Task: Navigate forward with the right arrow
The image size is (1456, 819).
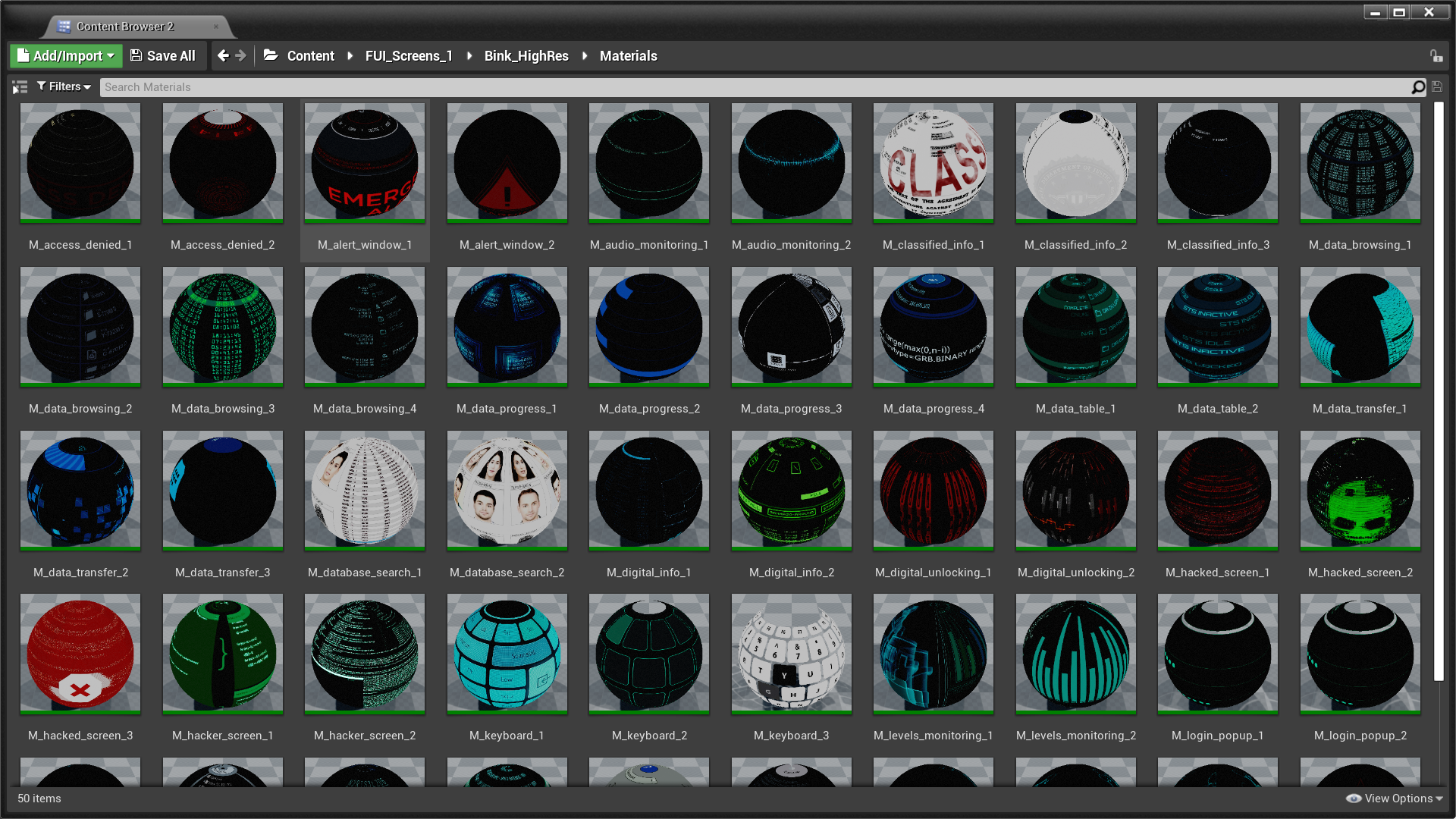Action: tap(241, 55)
